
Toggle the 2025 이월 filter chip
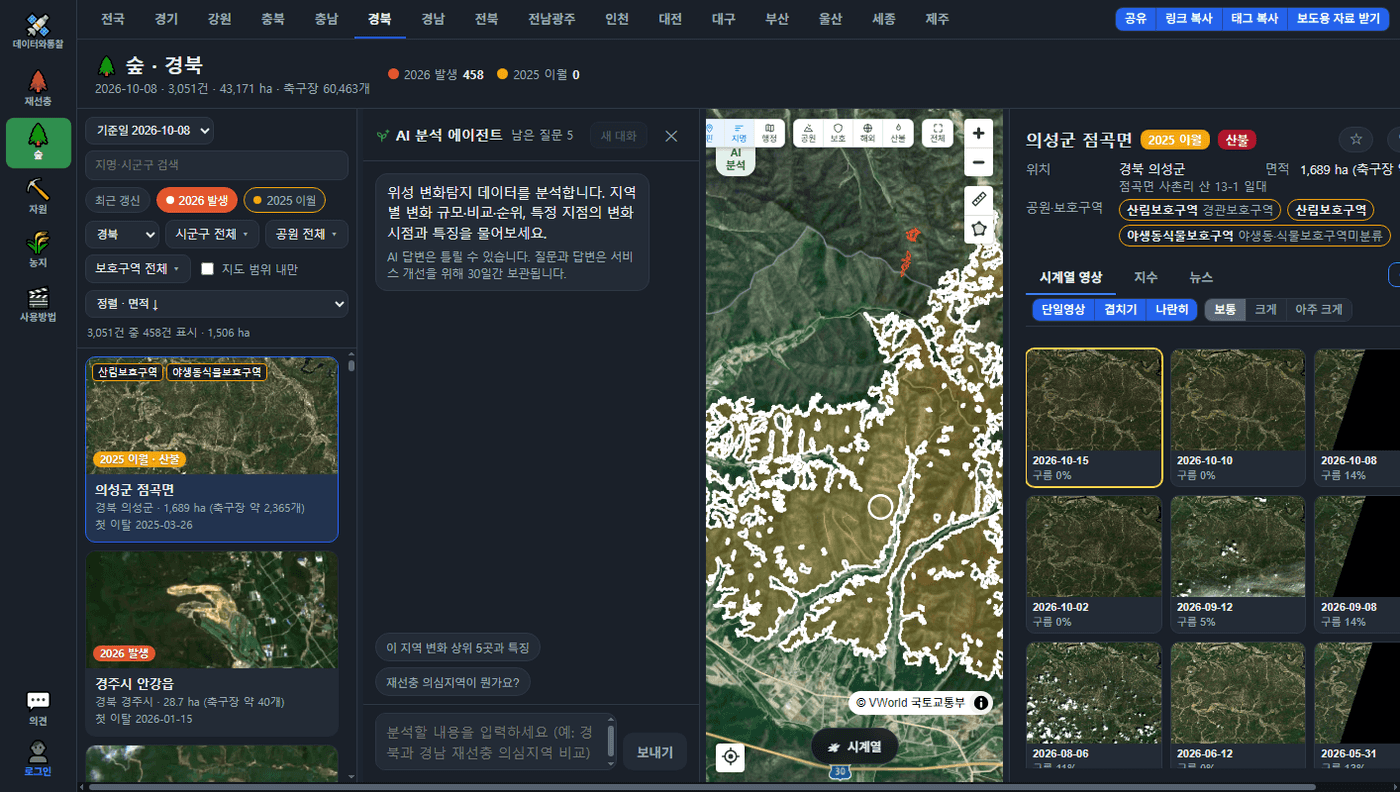[x=284, y=200]
